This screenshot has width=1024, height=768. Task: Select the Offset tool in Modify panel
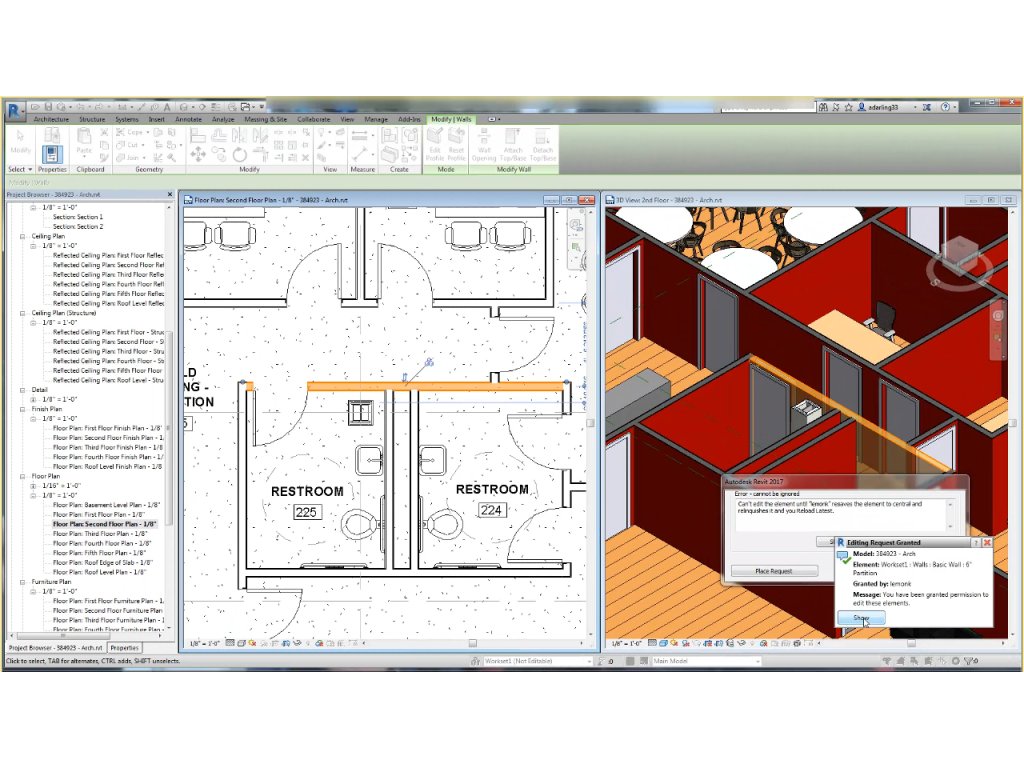(x=219, y=135)
